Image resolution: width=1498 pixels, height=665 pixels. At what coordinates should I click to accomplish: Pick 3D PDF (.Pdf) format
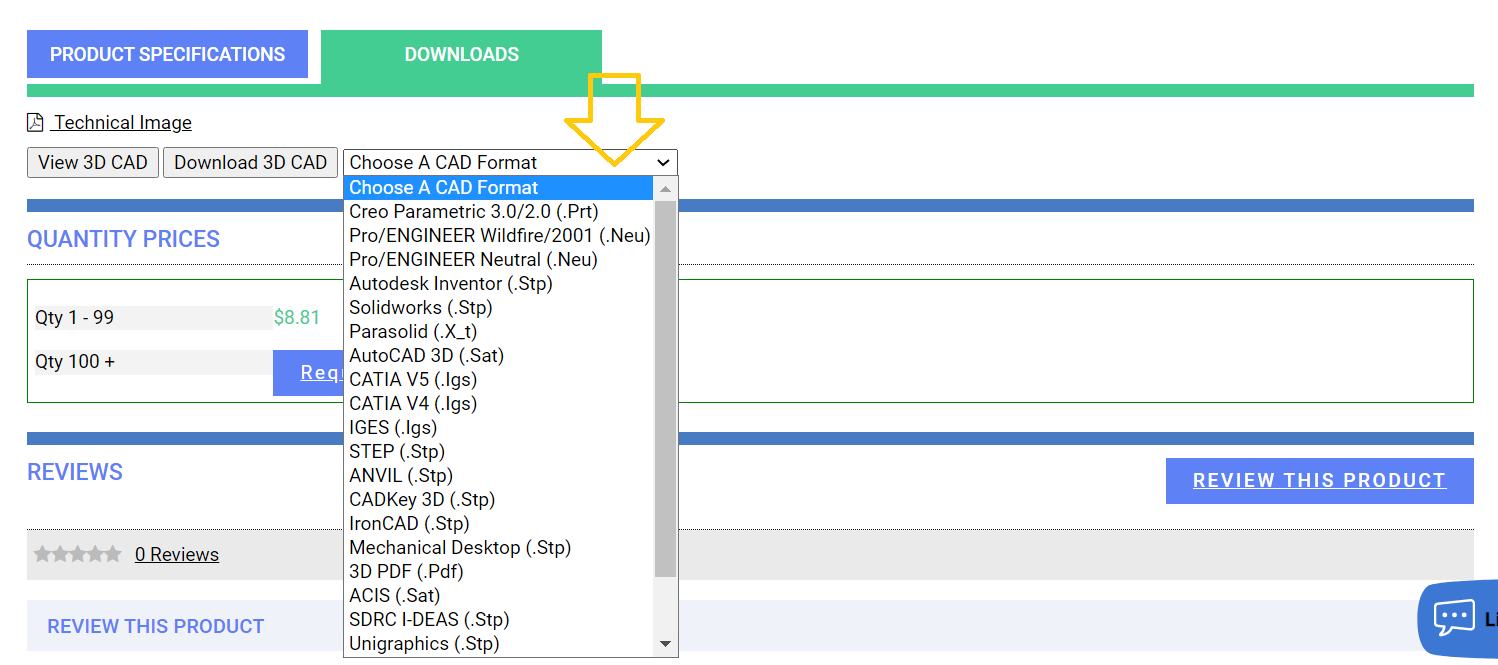406,572
